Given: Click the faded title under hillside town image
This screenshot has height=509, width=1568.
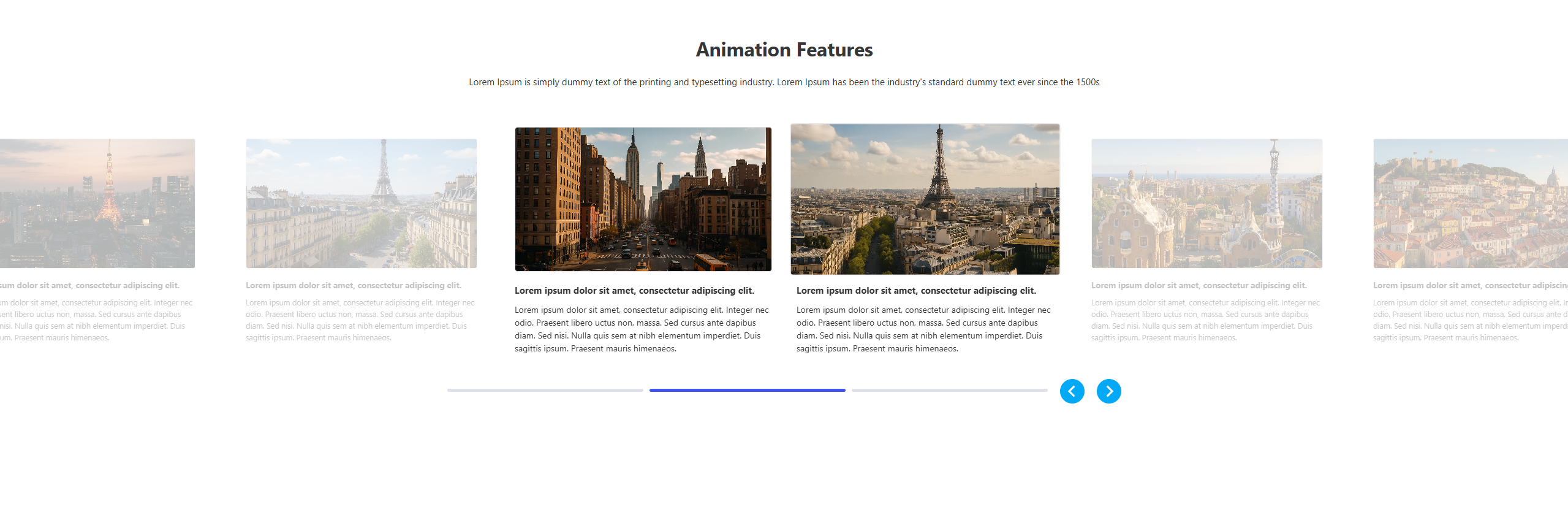Looking at the screenshot, I should (x=1469, y=286).
